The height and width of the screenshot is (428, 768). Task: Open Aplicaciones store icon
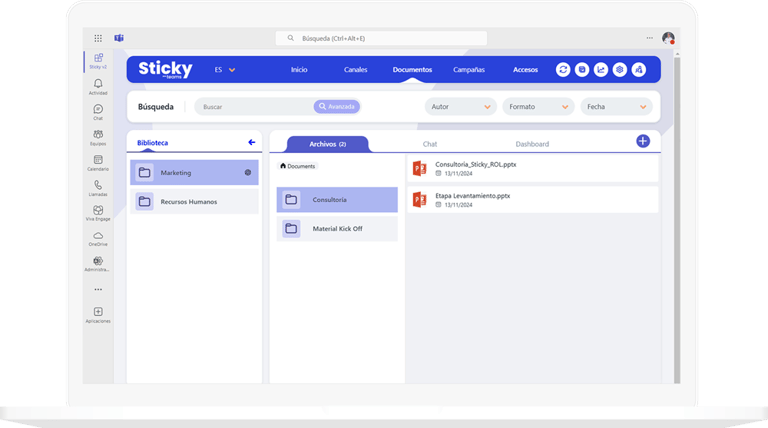click(x=98, y=315)
